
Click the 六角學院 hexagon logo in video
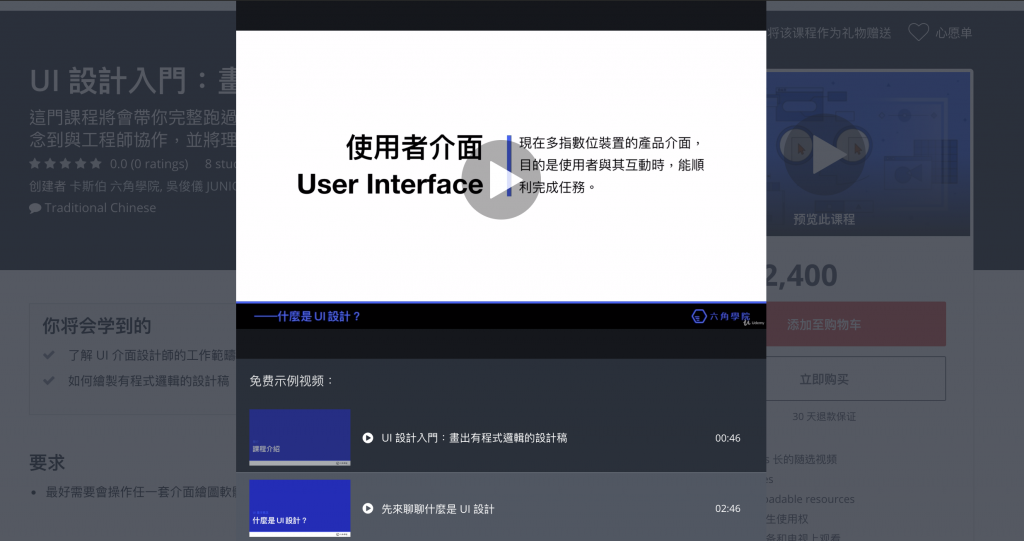699,317
